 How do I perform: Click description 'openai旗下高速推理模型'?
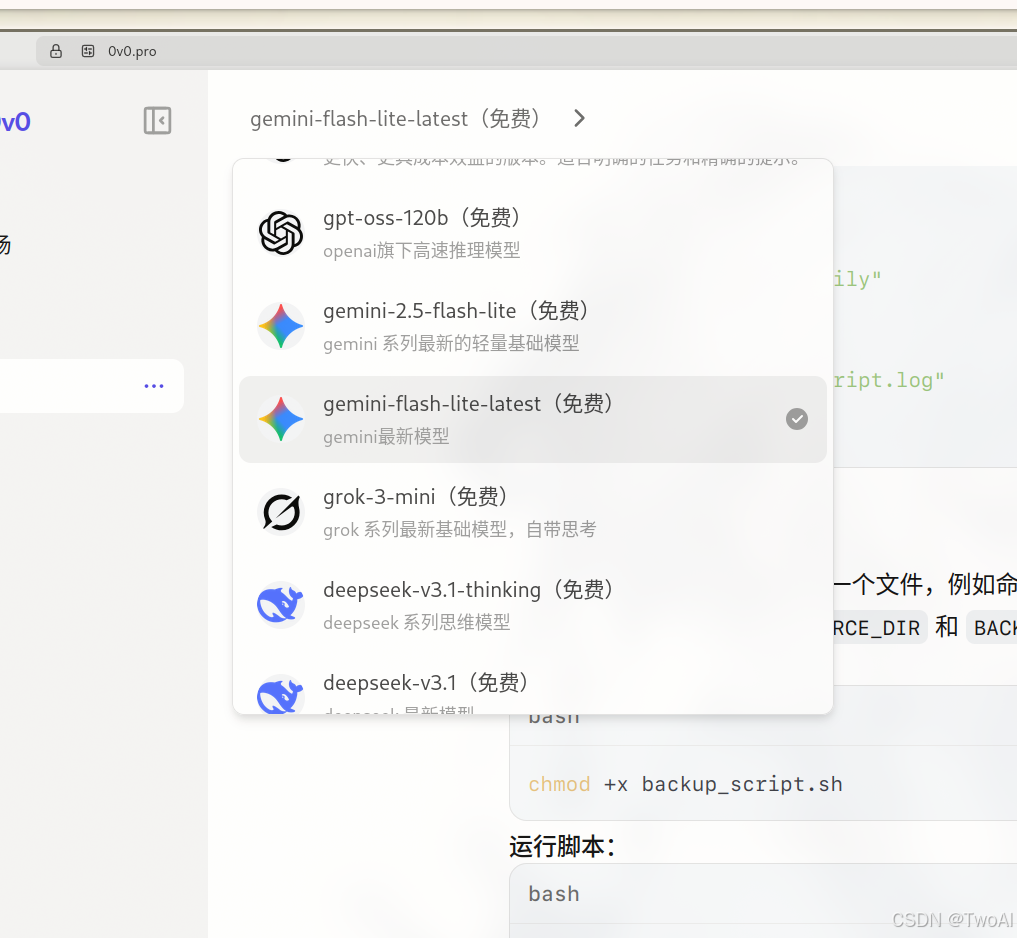pyautogui.click(x=422, y=250)
